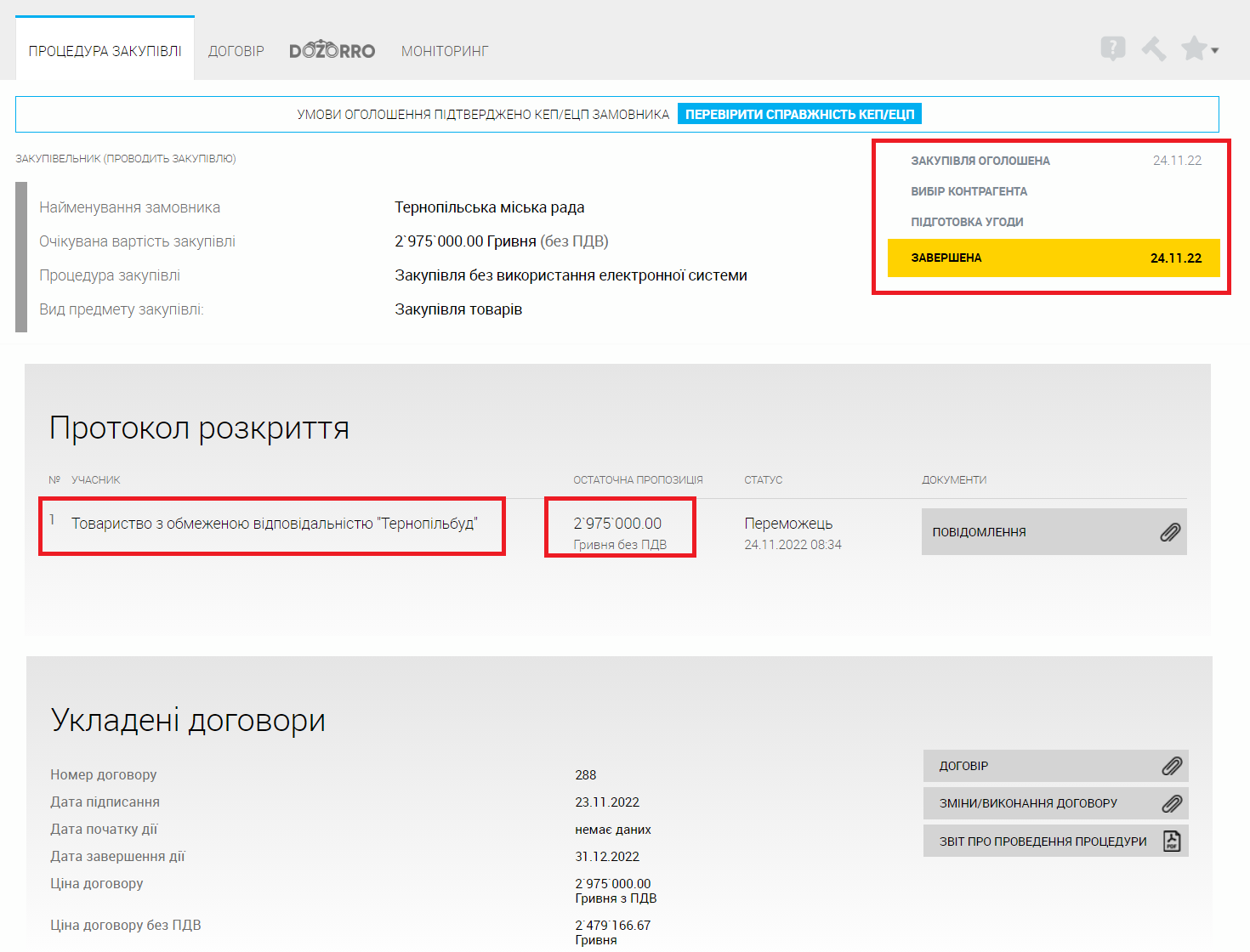Image resolution: width=1250 pixels, height=952 pixels.
Task: Click the gavel (auction hammer) icon
Action: click(x=1154, y=48)
